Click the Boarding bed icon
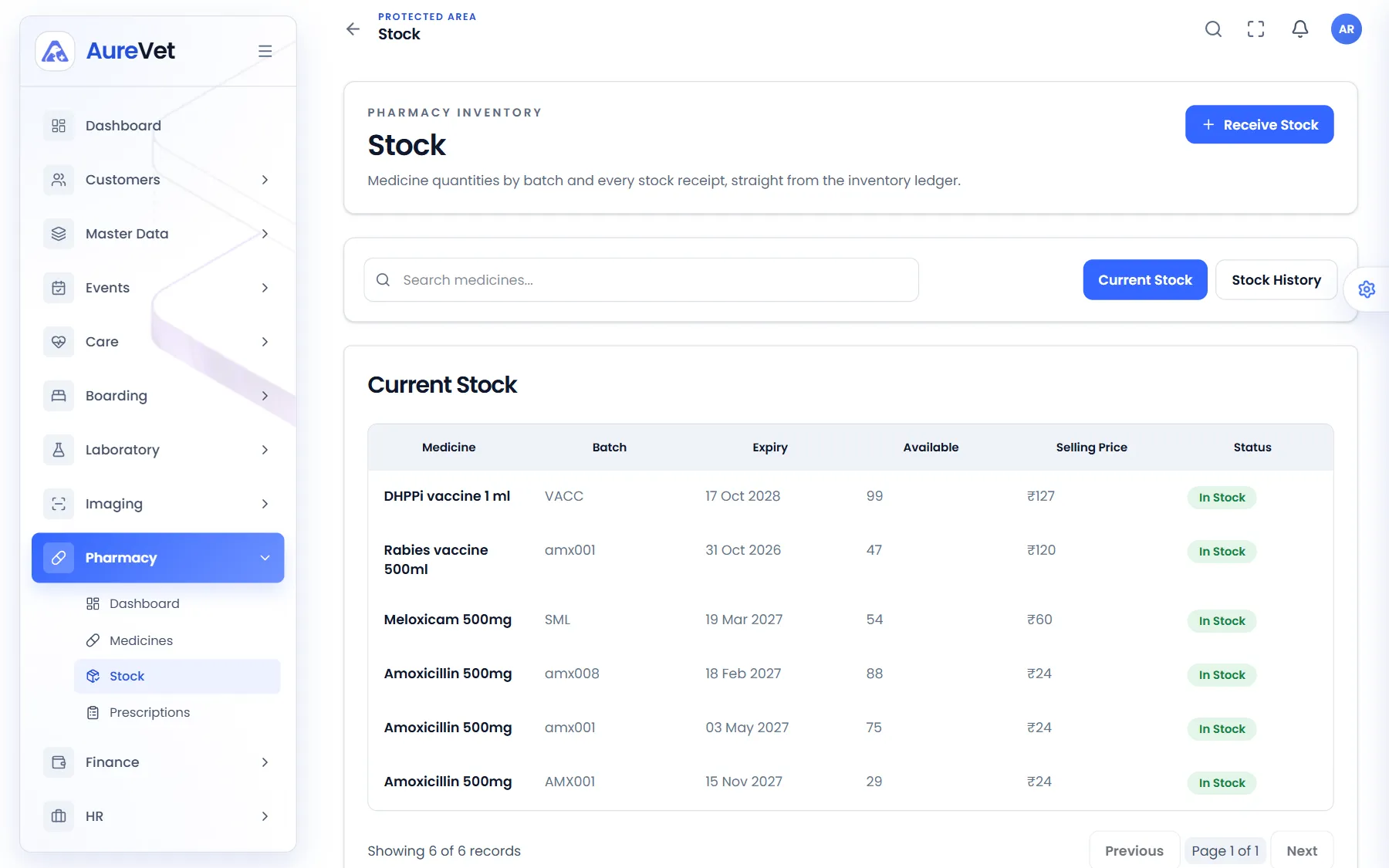This screenshot has width=1389, height=868. click(x=59, y=396)
